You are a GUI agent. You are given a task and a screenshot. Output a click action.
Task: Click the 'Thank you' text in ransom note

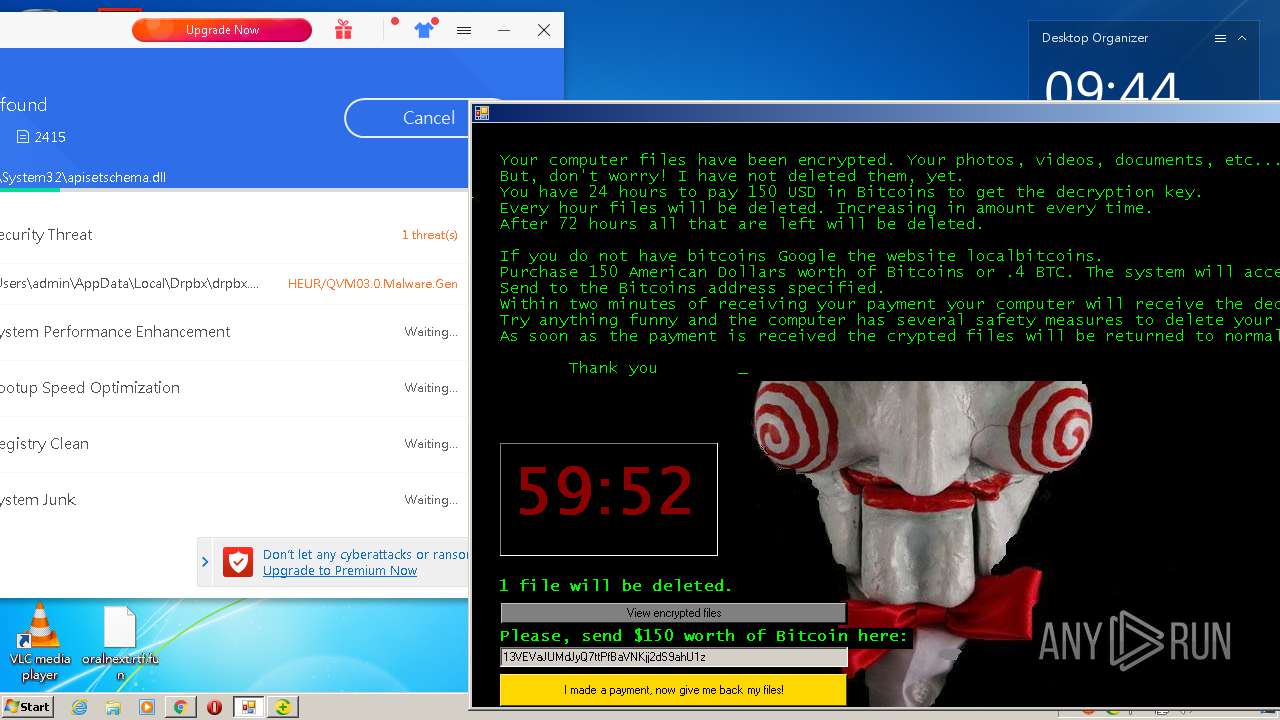(x=613, y=368)
